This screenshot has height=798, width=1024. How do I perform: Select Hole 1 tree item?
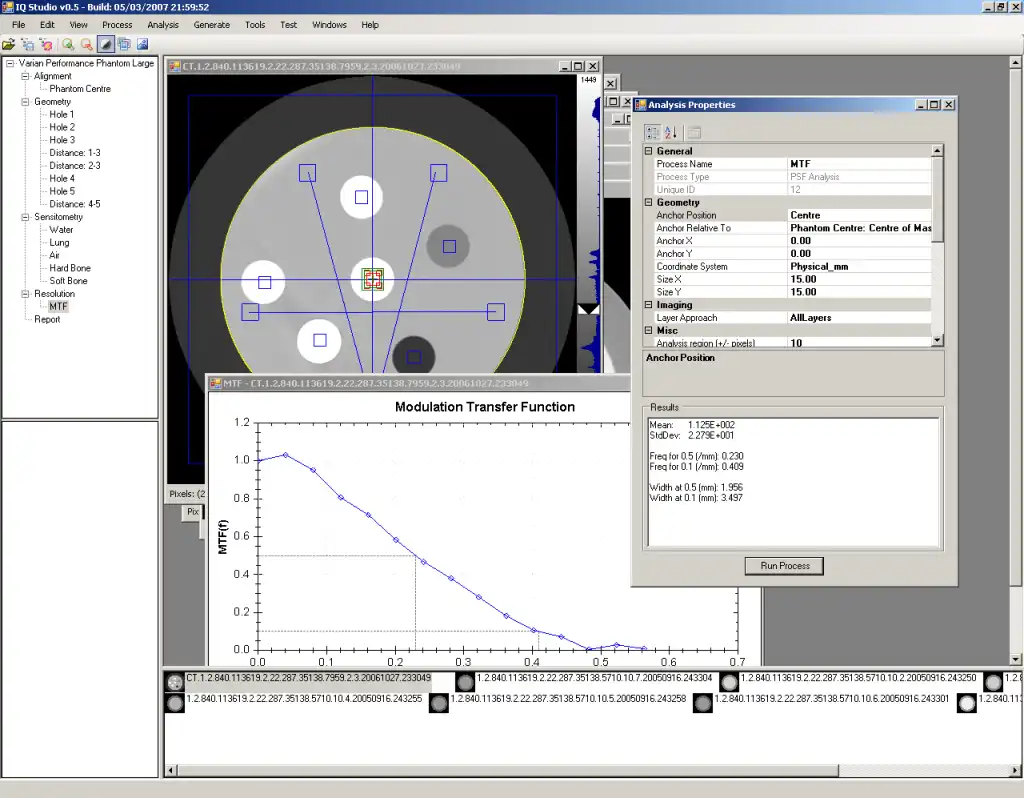tap(61, 114)
